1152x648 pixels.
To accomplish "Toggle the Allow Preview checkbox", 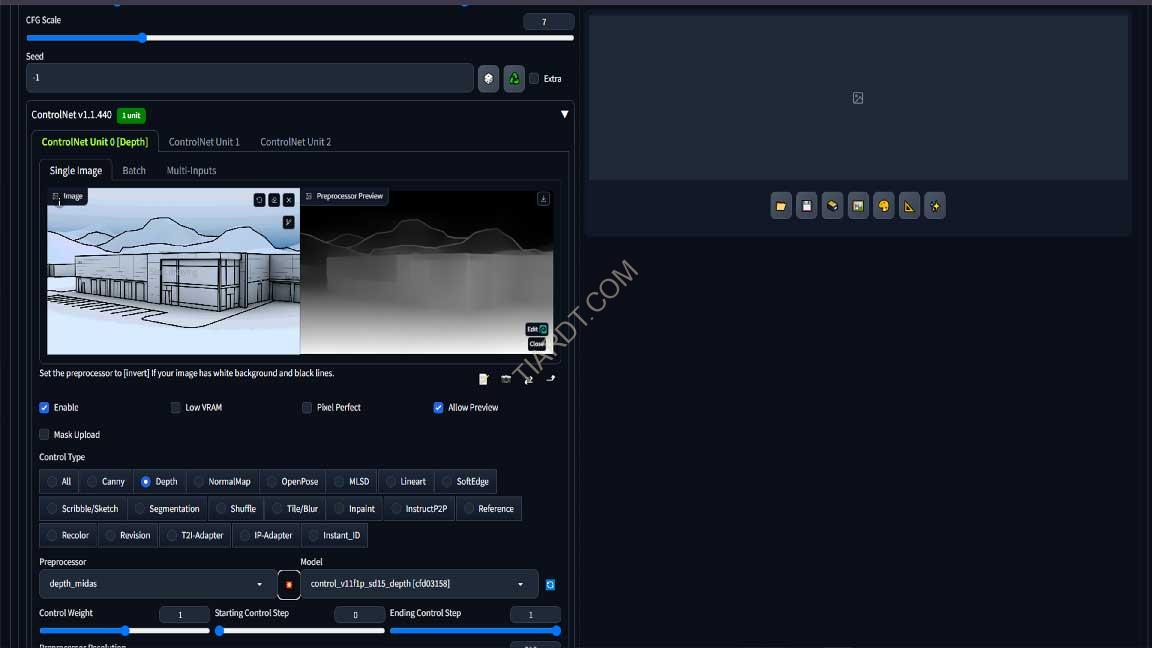I will [x=439, y=407].
